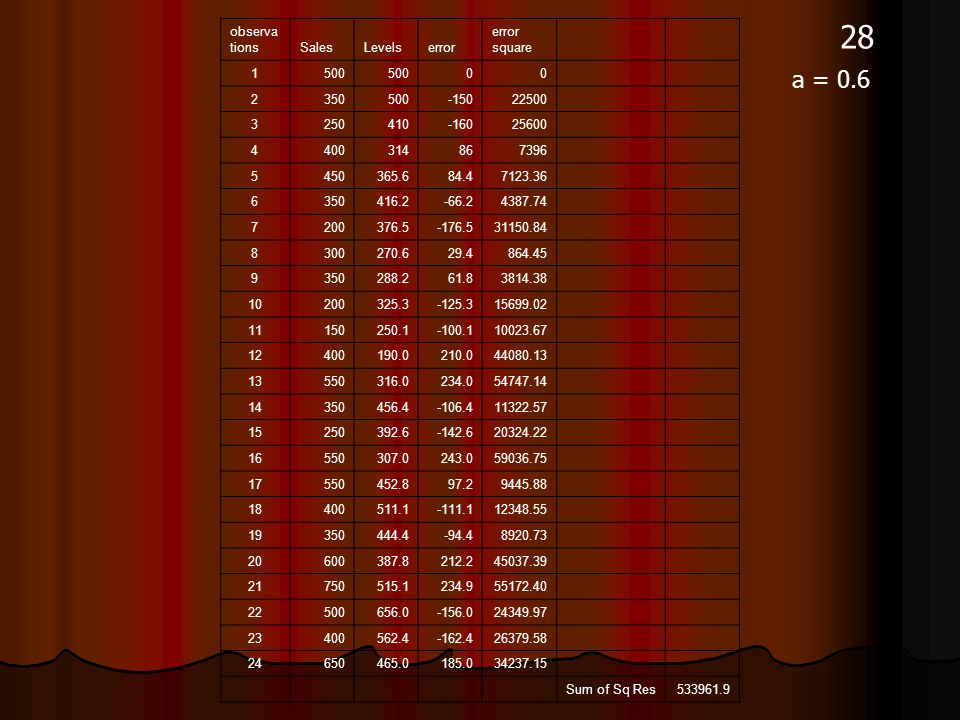Select Levels value 456.4
The image size is (960, 720).
[x=392, y=408]
